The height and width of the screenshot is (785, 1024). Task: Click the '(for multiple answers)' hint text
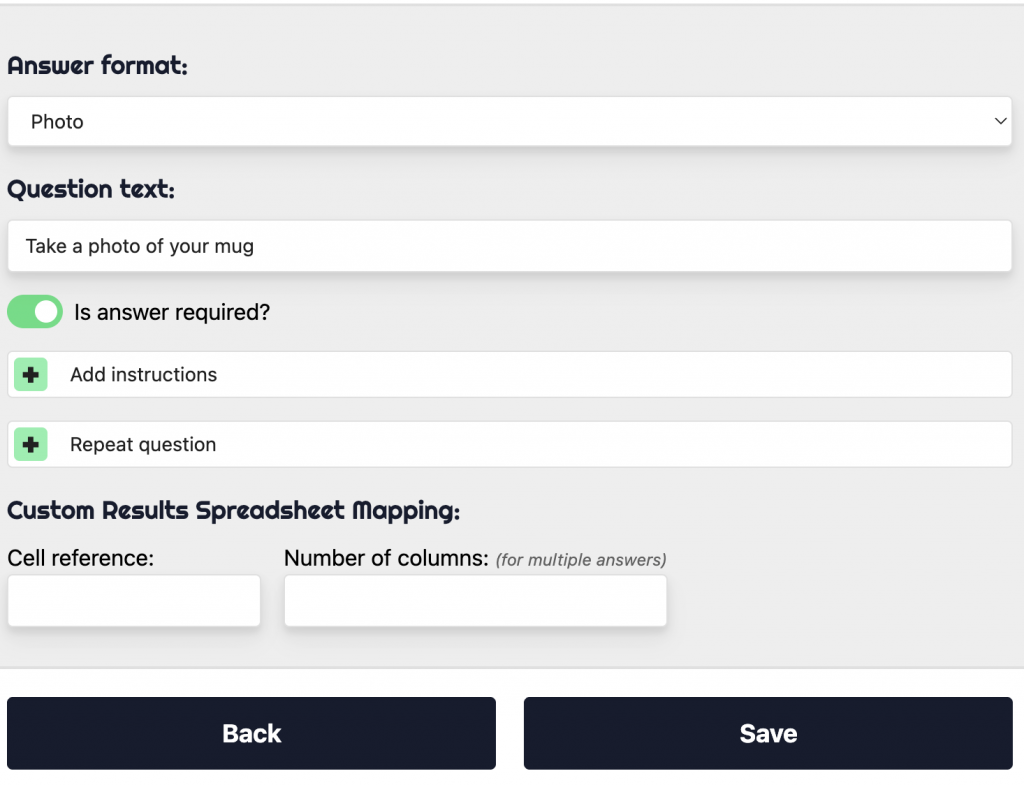(x=581, y=560)
